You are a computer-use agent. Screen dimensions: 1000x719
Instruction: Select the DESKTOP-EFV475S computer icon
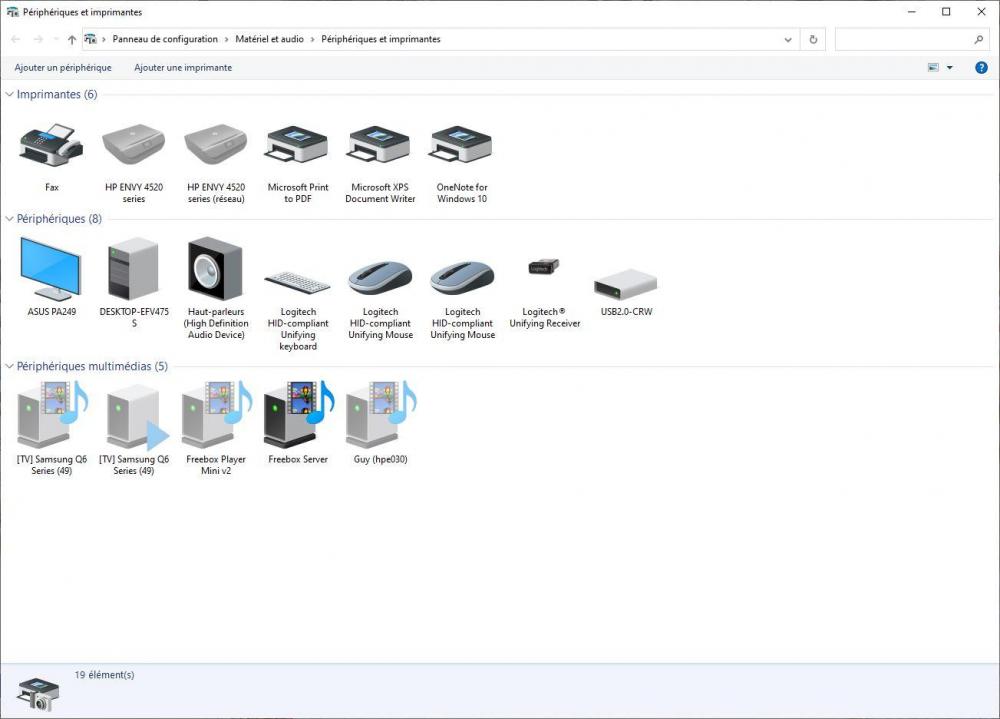coord(133,269)
